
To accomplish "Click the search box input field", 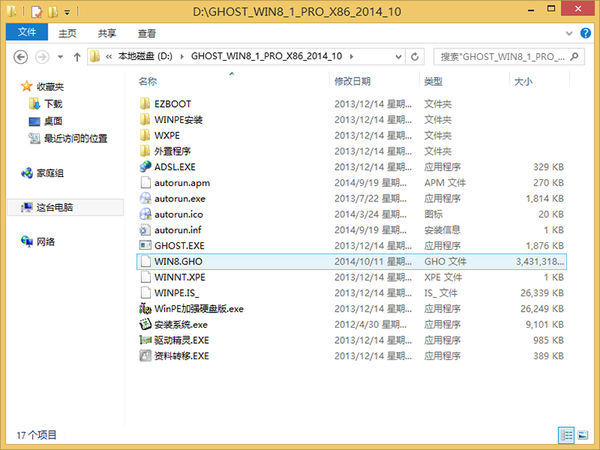I will pos(505,54).
